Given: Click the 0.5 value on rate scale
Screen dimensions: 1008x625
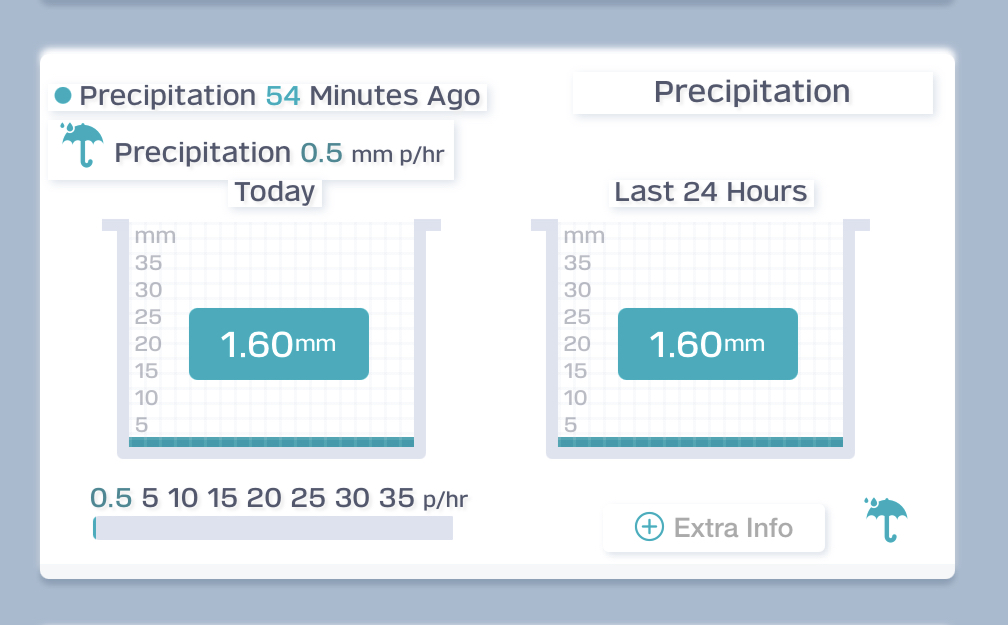Looking at the screenshot, I should [x=111, y=498].
